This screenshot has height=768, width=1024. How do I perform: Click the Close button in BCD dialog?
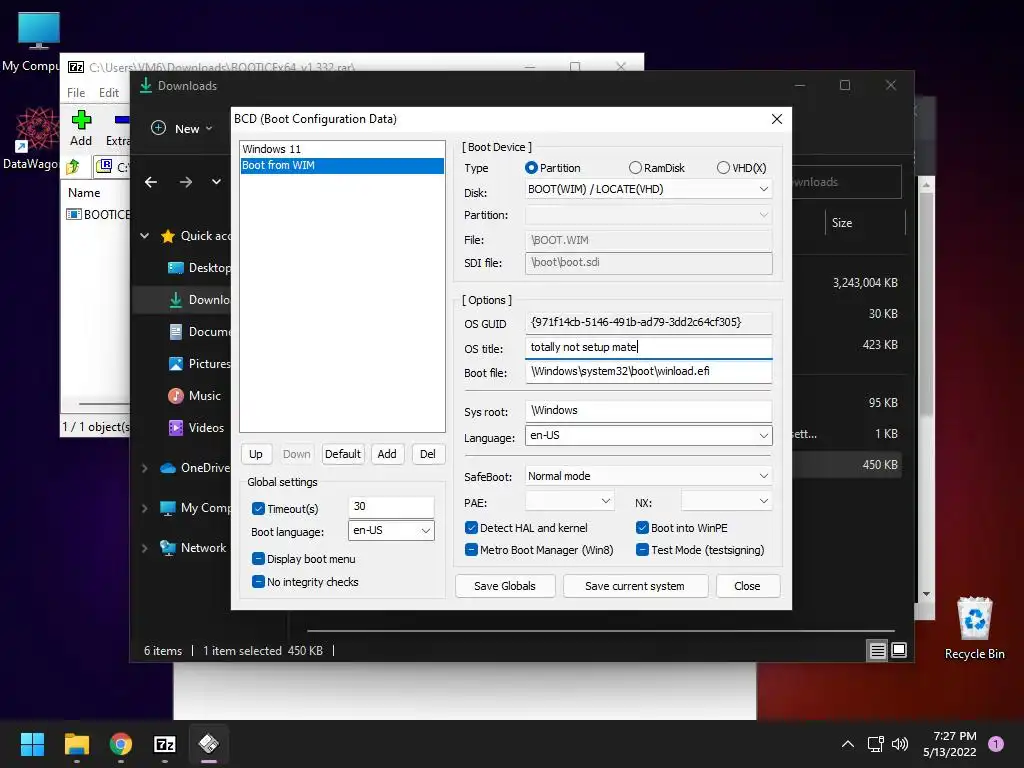click(747, 586)
